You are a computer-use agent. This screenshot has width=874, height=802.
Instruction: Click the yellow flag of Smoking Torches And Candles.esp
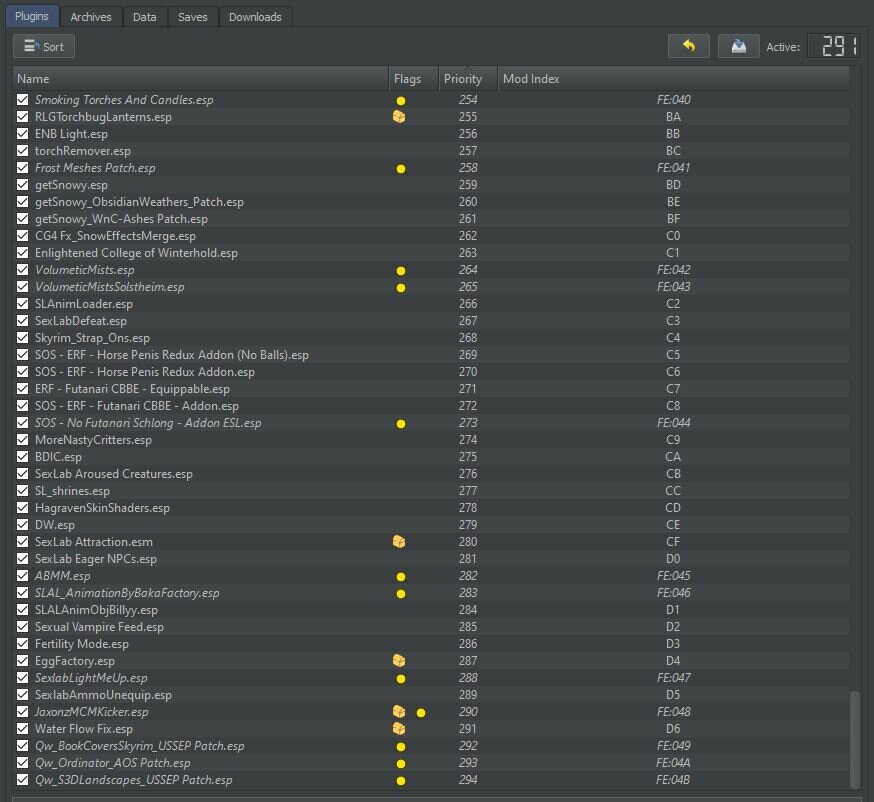click(401, 101)
